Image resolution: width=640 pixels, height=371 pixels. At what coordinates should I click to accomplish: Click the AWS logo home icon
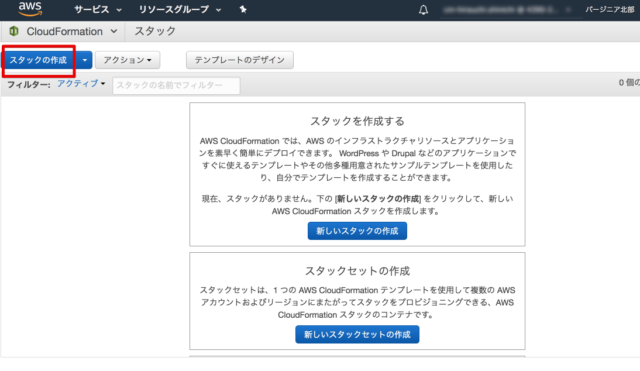[30, 9]
